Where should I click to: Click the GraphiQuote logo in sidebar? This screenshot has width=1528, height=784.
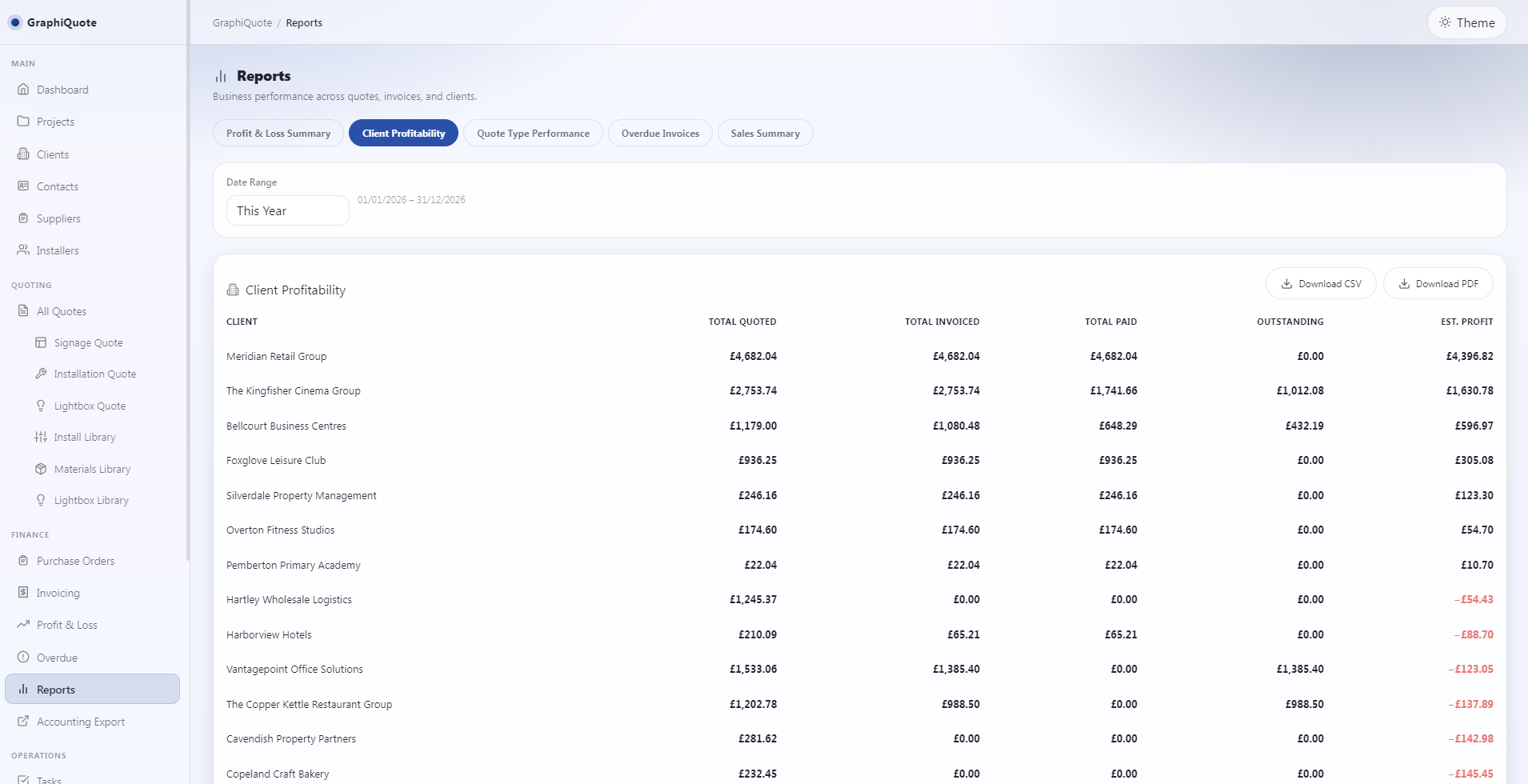click(x=53, y=22)
